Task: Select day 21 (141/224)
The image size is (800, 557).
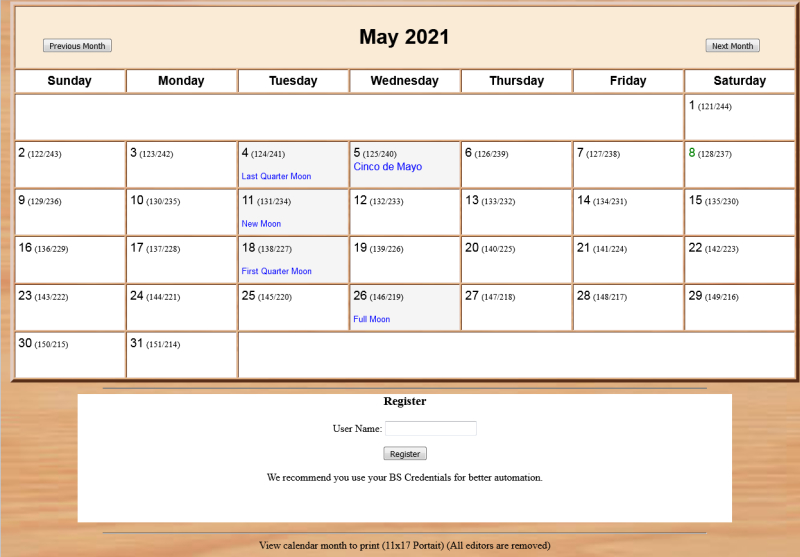Action: pyautogui.click(x=628, y=260)
